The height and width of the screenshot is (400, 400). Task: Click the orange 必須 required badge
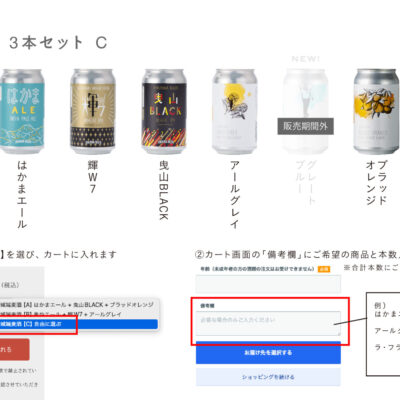pos(324,269)
